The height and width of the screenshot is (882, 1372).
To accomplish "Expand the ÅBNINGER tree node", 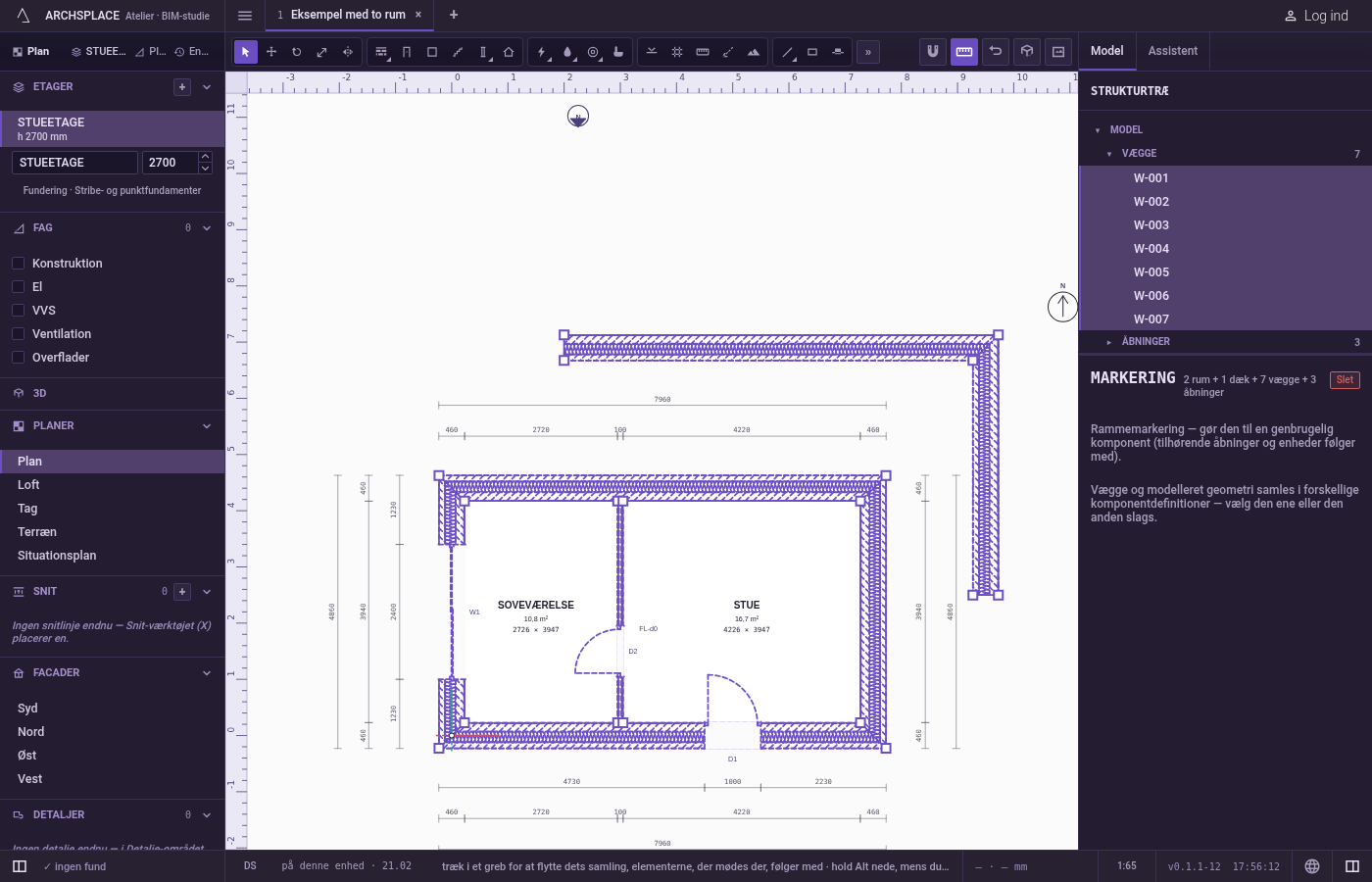I will 1109,342.
